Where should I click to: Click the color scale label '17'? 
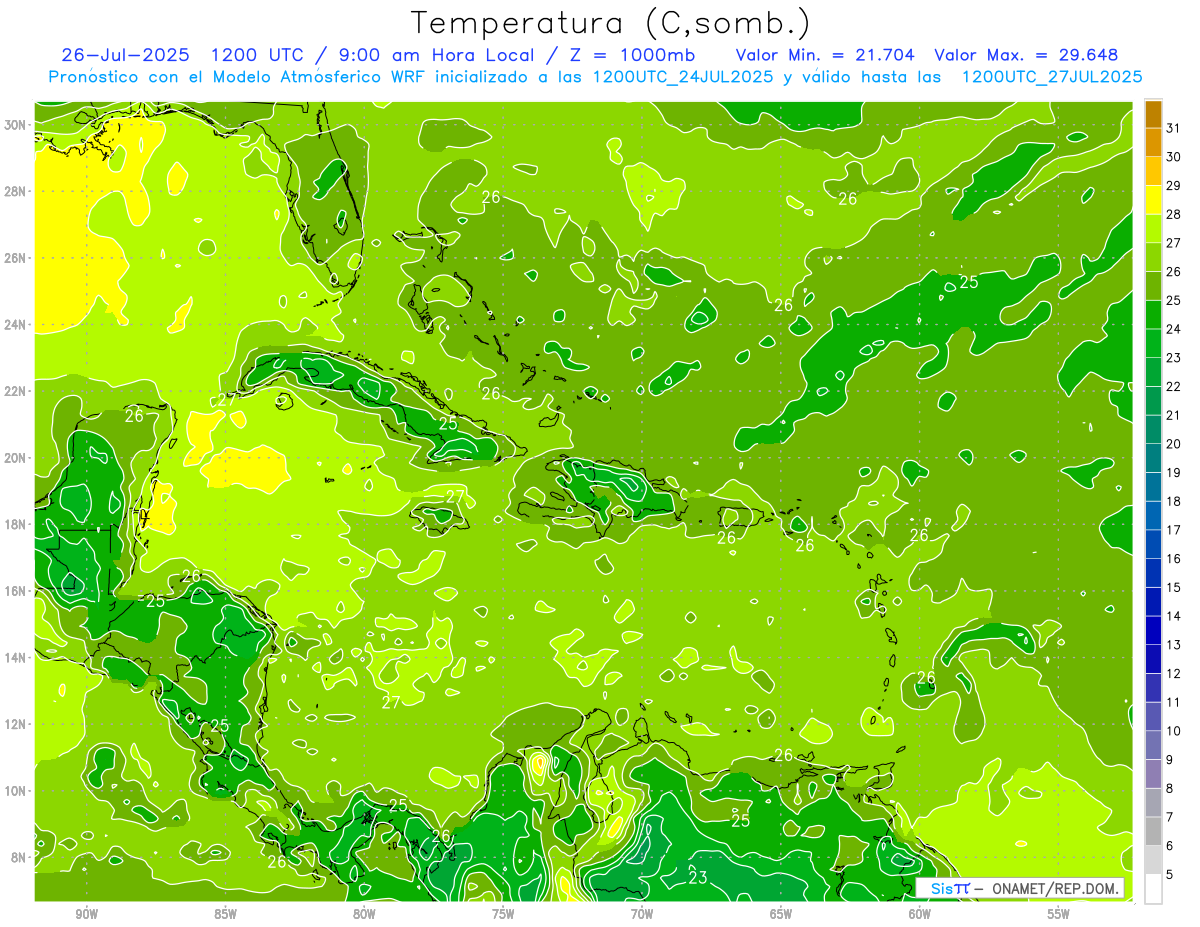coord(1173,530)
